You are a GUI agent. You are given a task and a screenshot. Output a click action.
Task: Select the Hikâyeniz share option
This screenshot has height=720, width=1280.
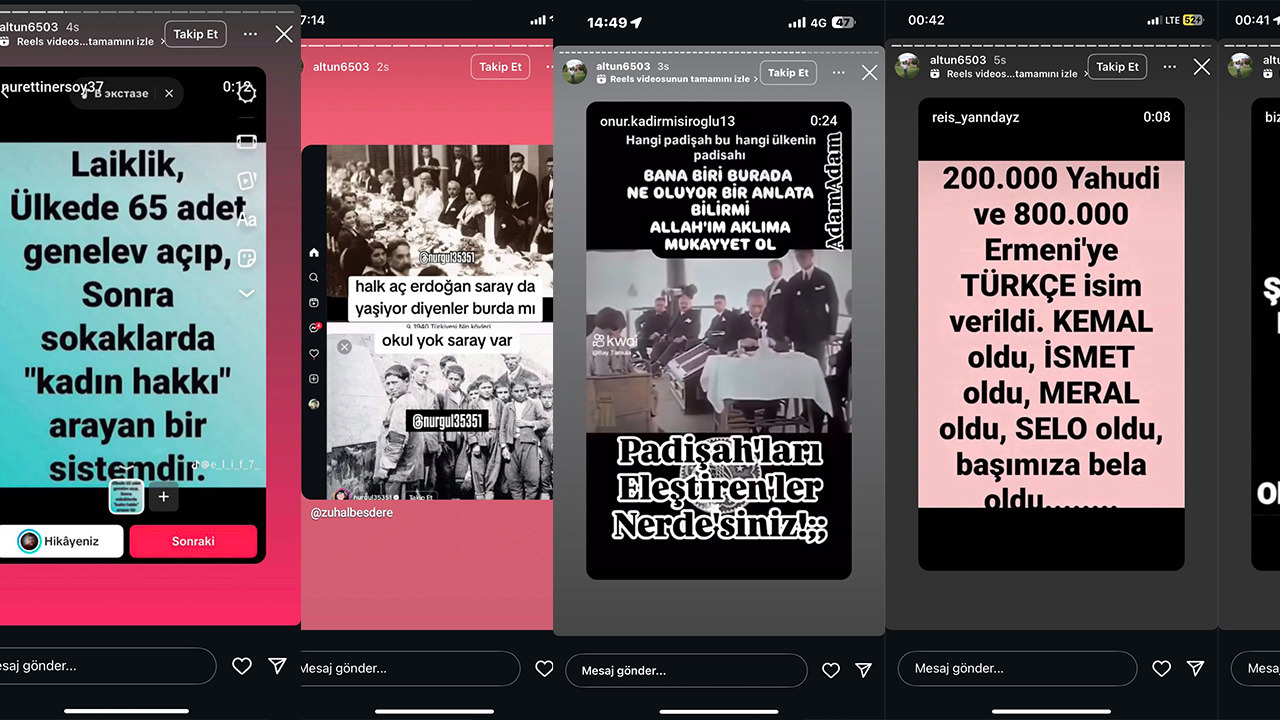[x=61, y=541]
